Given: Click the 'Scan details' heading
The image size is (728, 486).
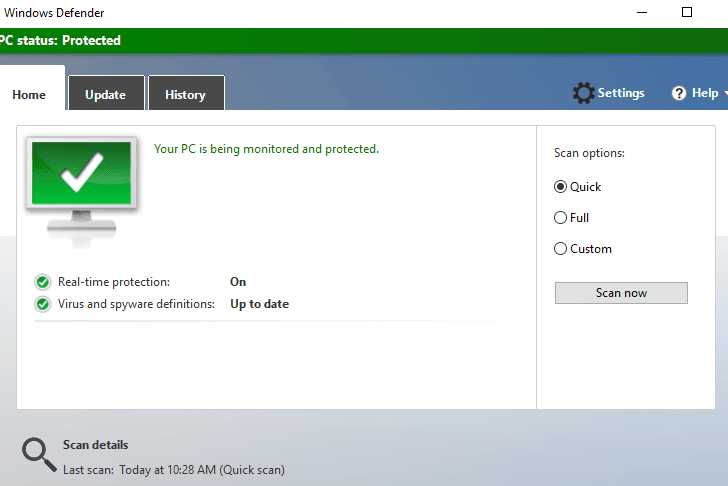Looking at the screenshot, I should tap(96, 445).
